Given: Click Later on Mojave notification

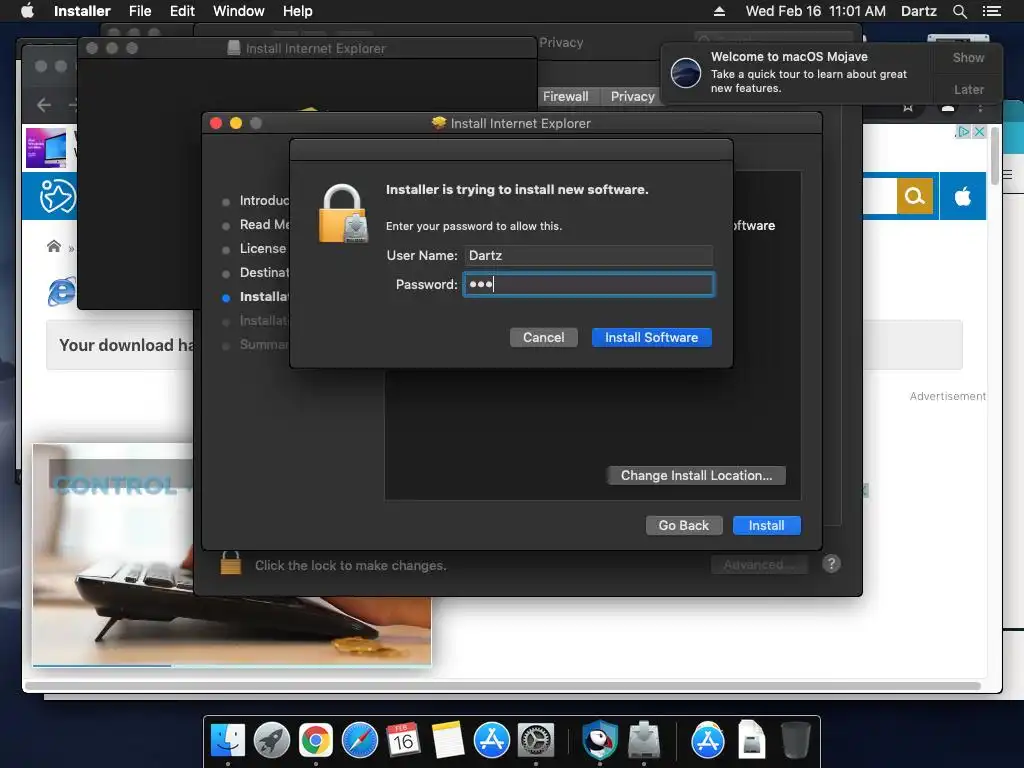Looking at the screenshot, I should (968, 89).
